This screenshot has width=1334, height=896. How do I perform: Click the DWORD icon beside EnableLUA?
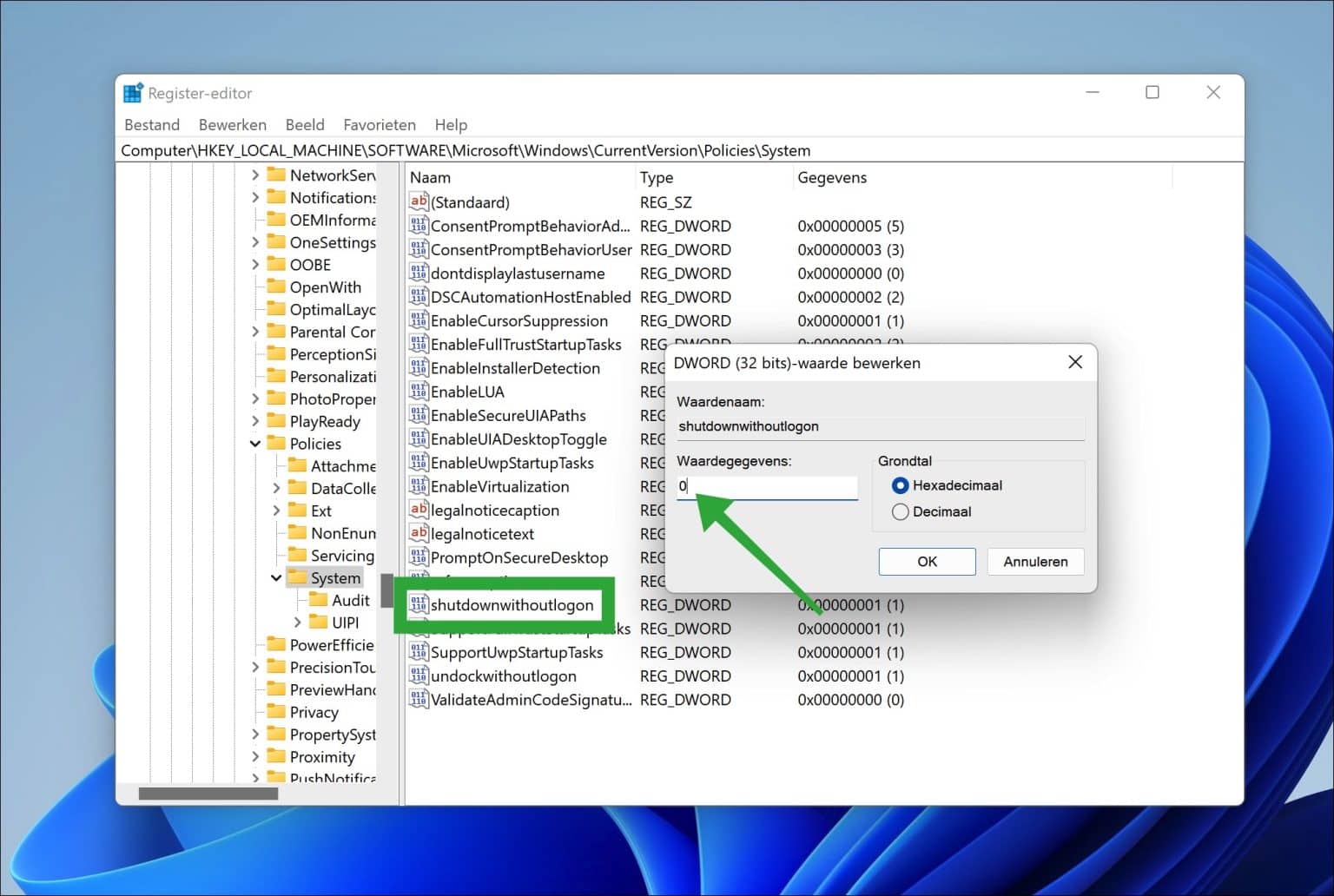[x=419, y=392]
